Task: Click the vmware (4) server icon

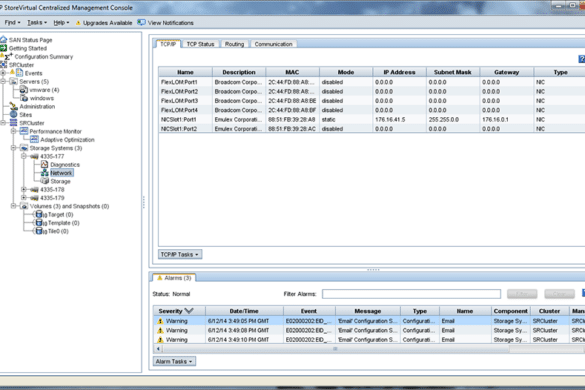Action: pyautogui.click(x=24, y=90)
